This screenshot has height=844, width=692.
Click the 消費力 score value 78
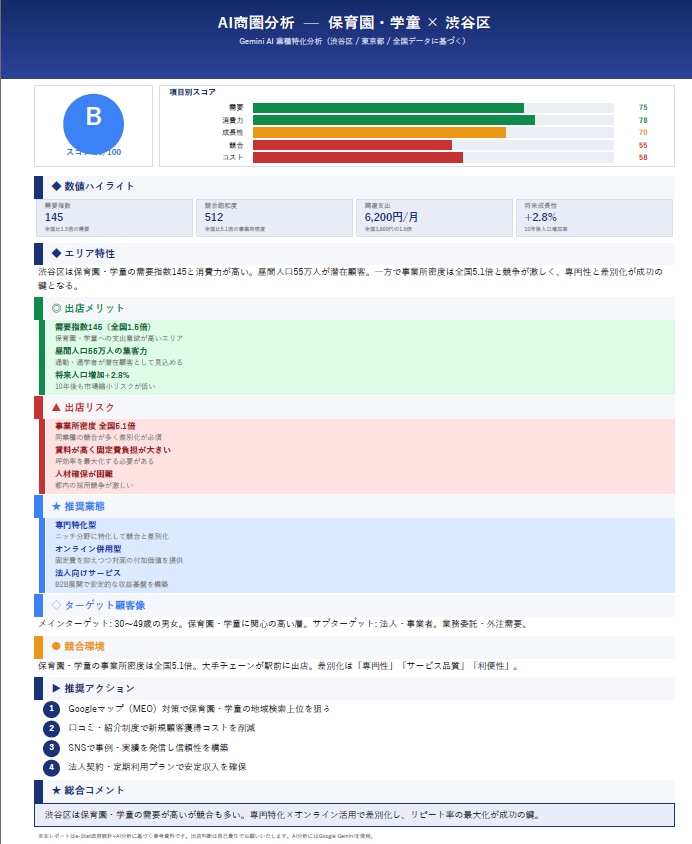pyautogui.click(x=643, y=120)
